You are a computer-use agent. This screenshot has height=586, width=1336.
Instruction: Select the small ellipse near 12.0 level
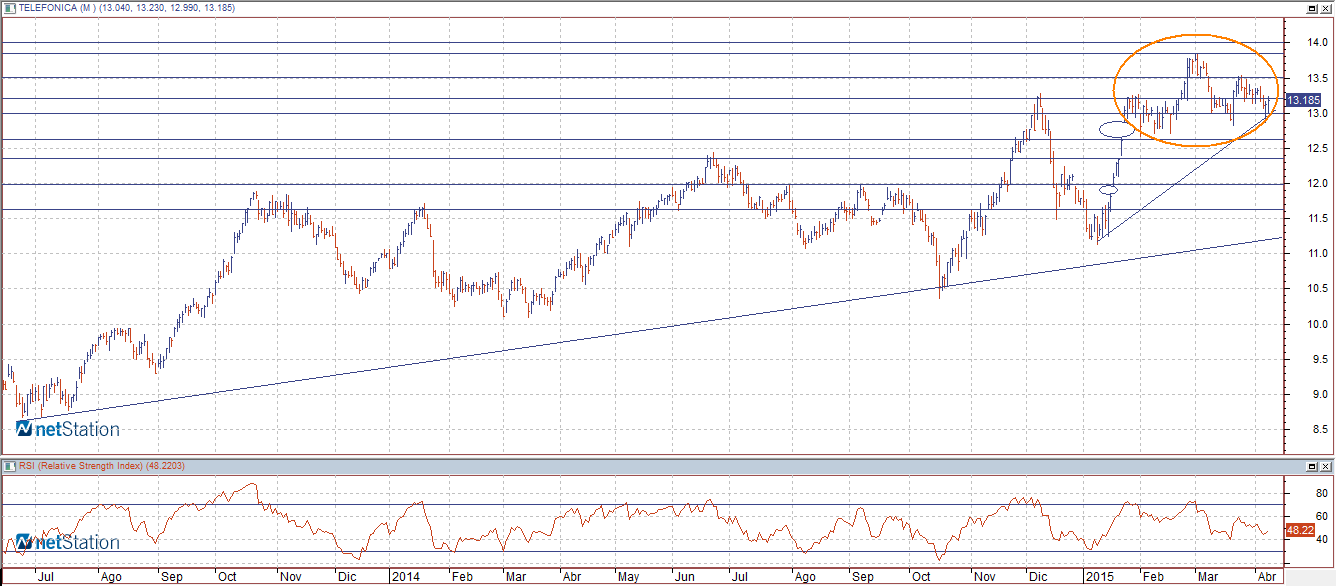(1109, 189)
